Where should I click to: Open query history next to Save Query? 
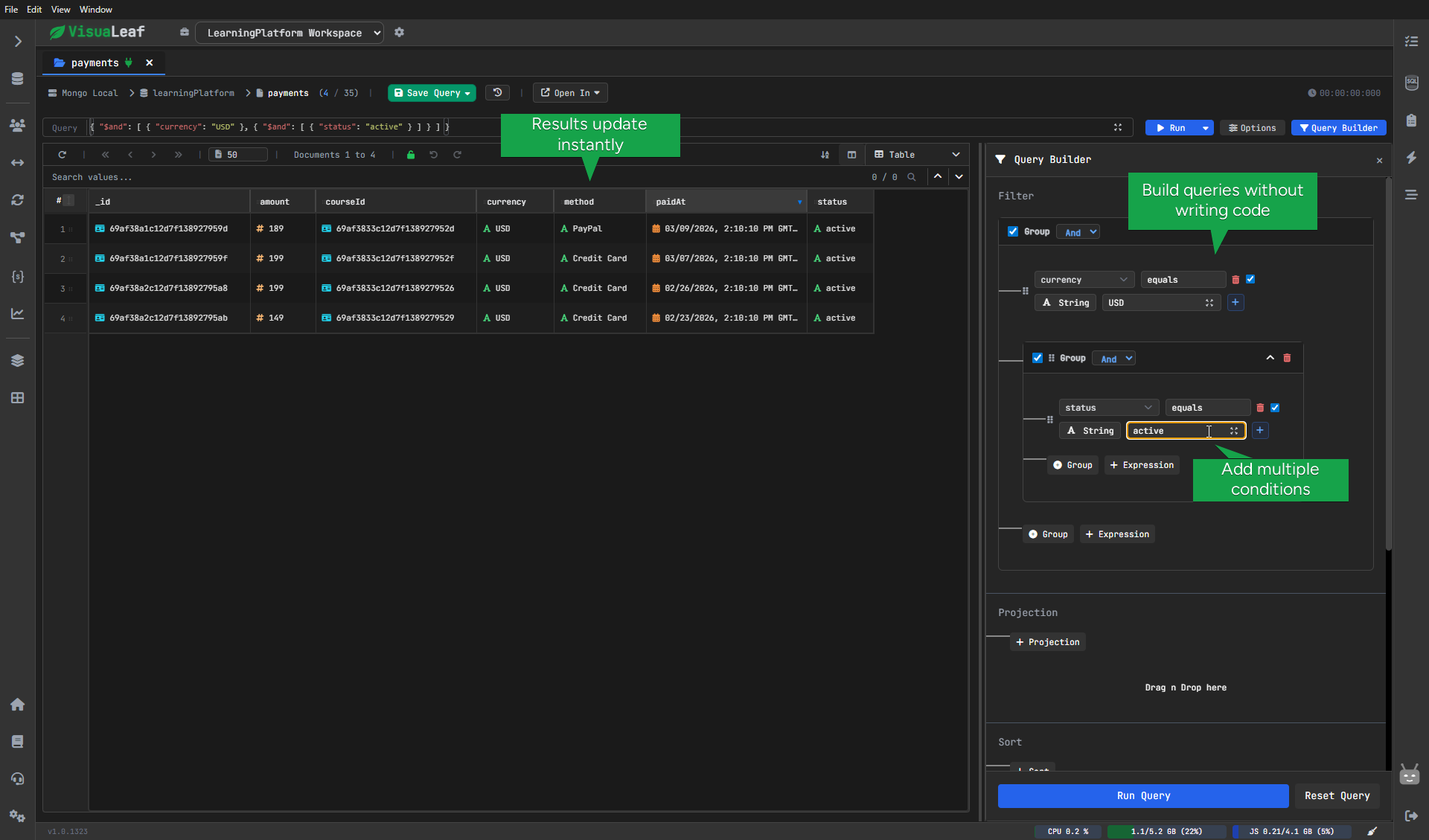pos(497,92)
